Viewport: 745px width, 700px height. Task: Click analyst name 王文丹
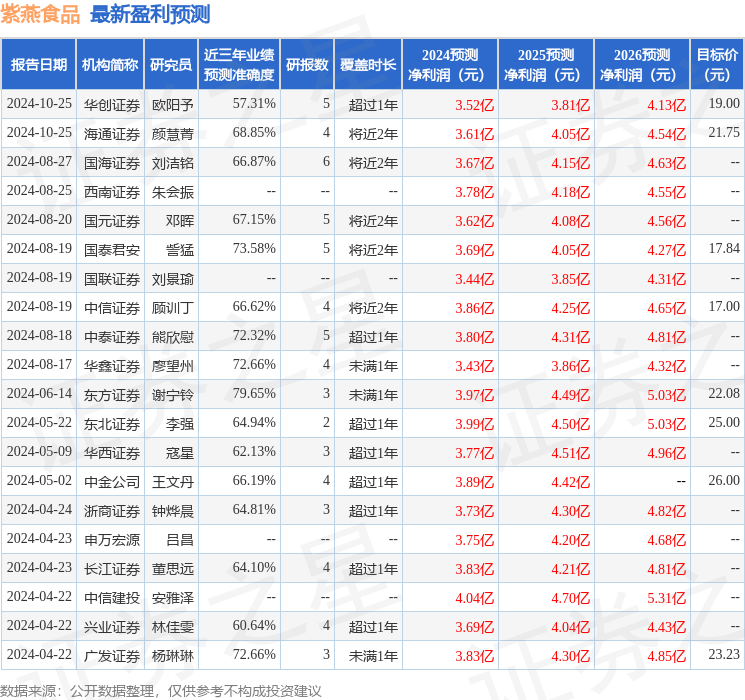coord(172,482)
